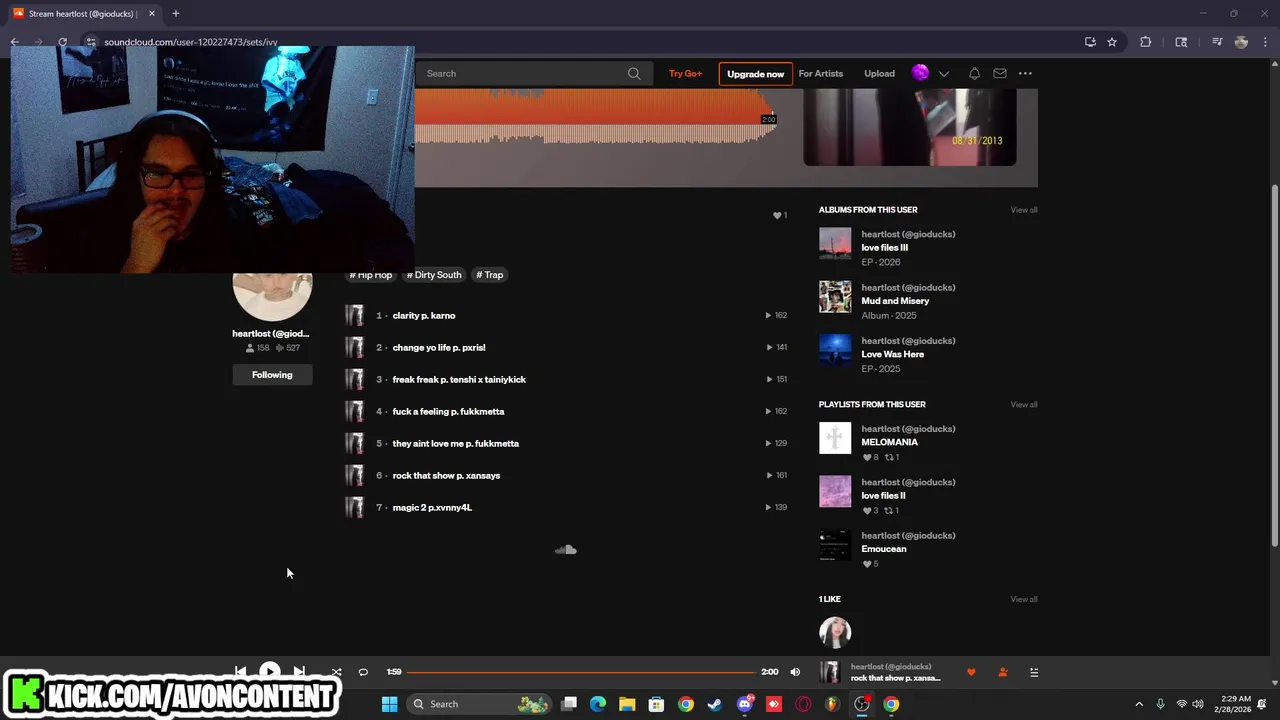Viewport: 1280px width, 720px height.
Task: Open FL Studio from the taskbar
Action: tap(832, 704)
